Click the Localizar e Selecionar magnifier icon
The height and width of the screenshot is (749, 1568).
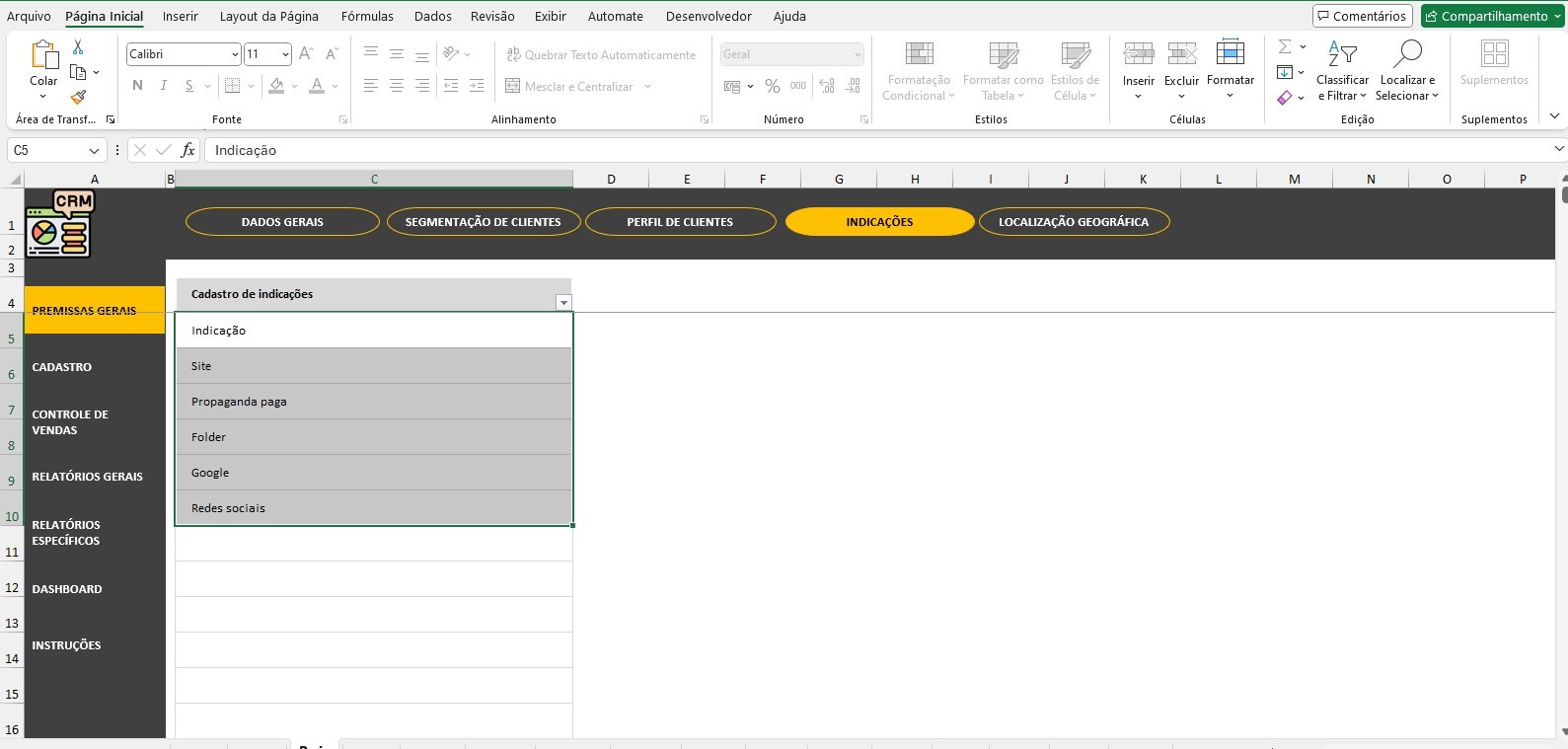pyautogui.click(x=1407, y=54)
